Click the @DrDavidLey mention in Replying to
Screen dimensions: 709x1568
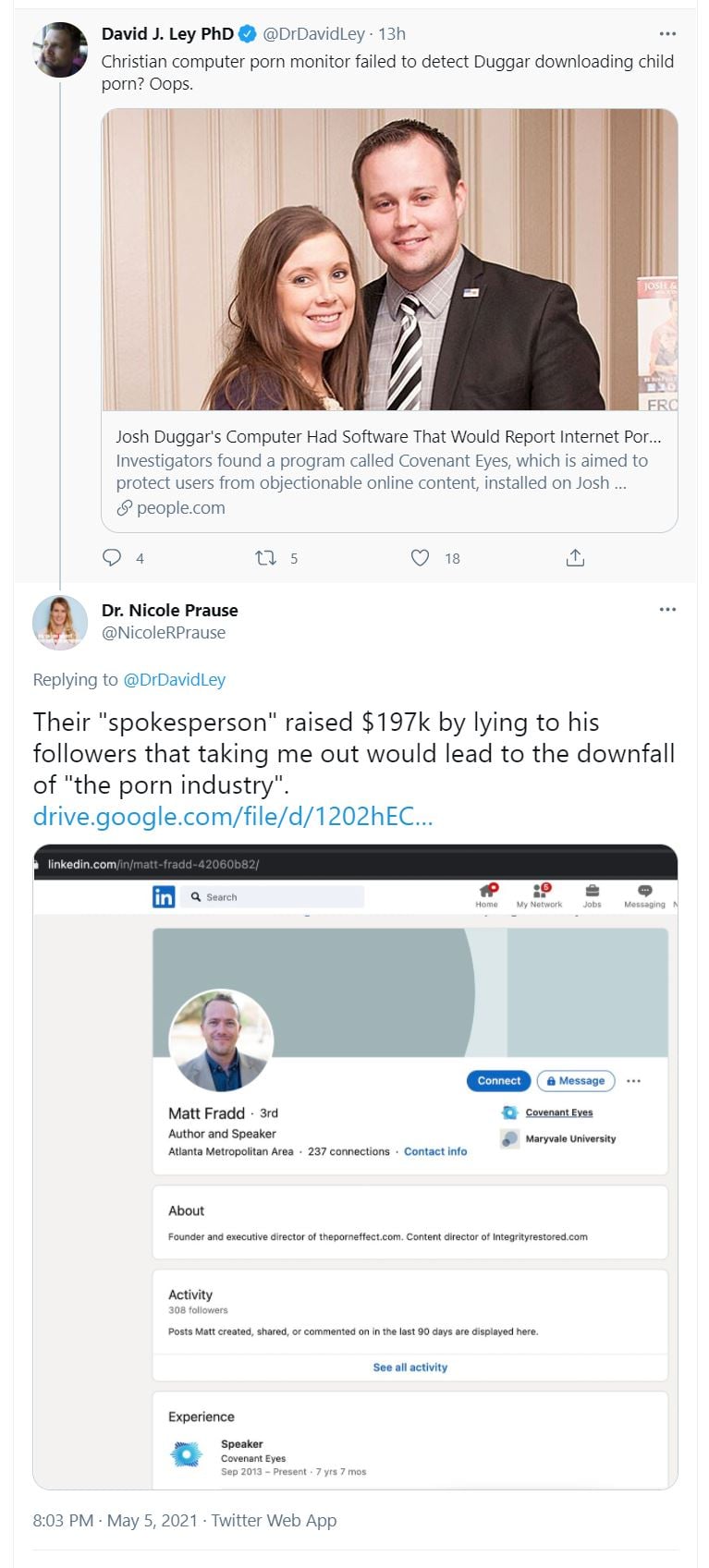(174, 680)
